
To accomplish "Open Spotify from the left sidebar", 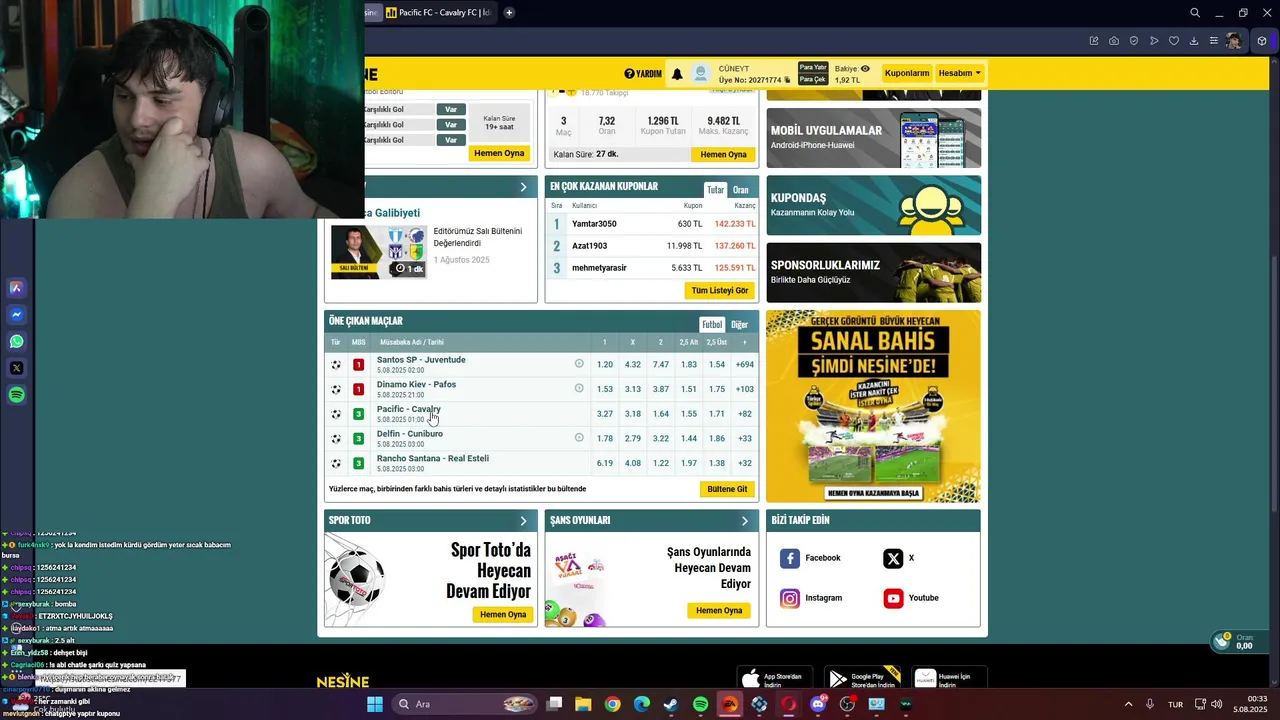I will [x=16, y=395].
